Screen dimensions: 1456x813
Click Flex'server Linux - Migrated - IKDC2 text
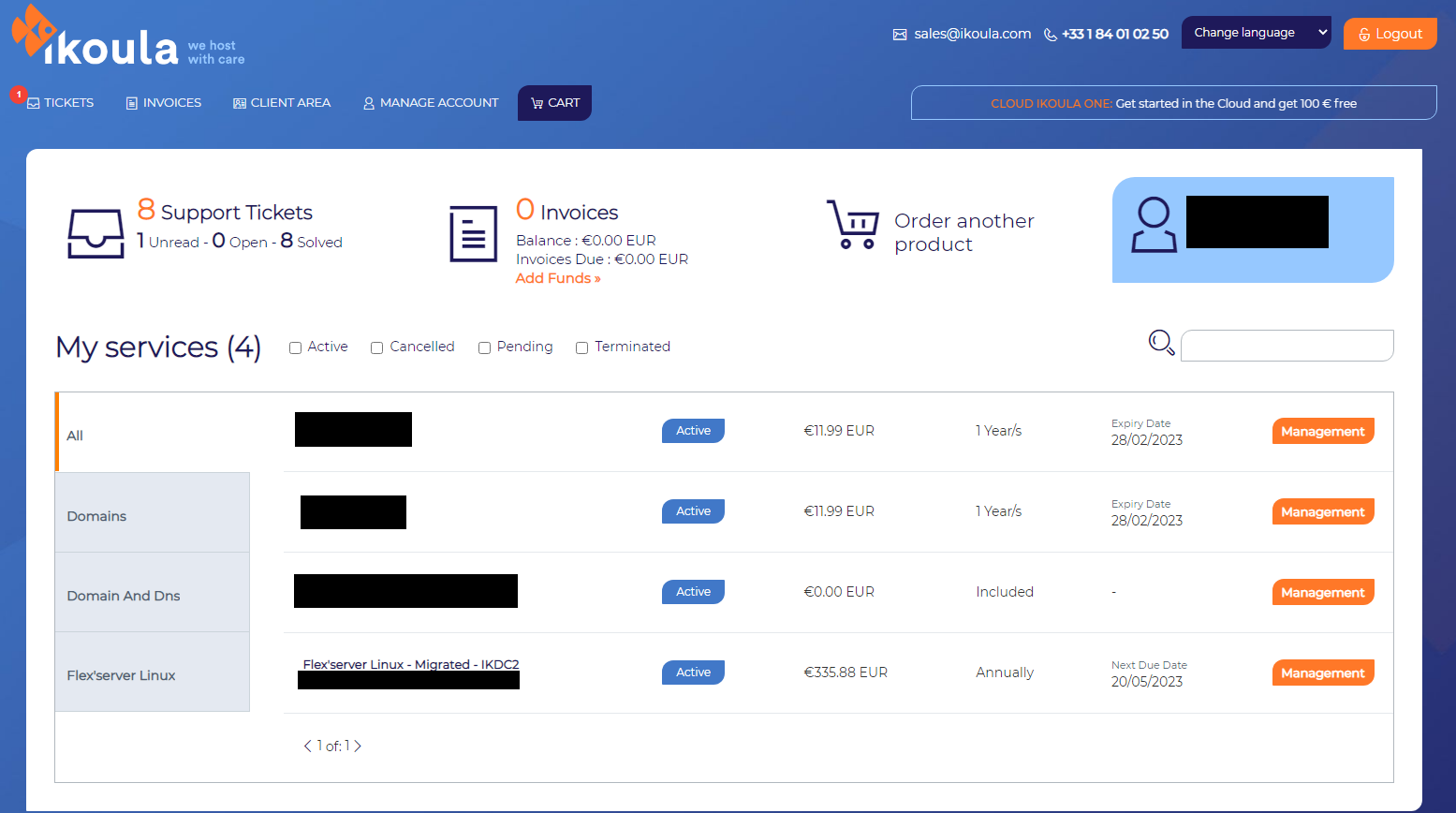(411, 664)
